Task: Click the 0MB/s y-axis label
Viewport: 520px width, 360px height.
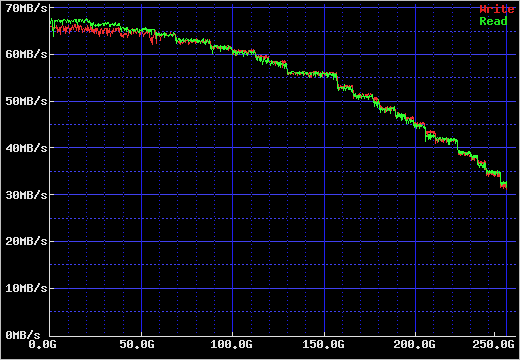Action: tap(23, 334)
